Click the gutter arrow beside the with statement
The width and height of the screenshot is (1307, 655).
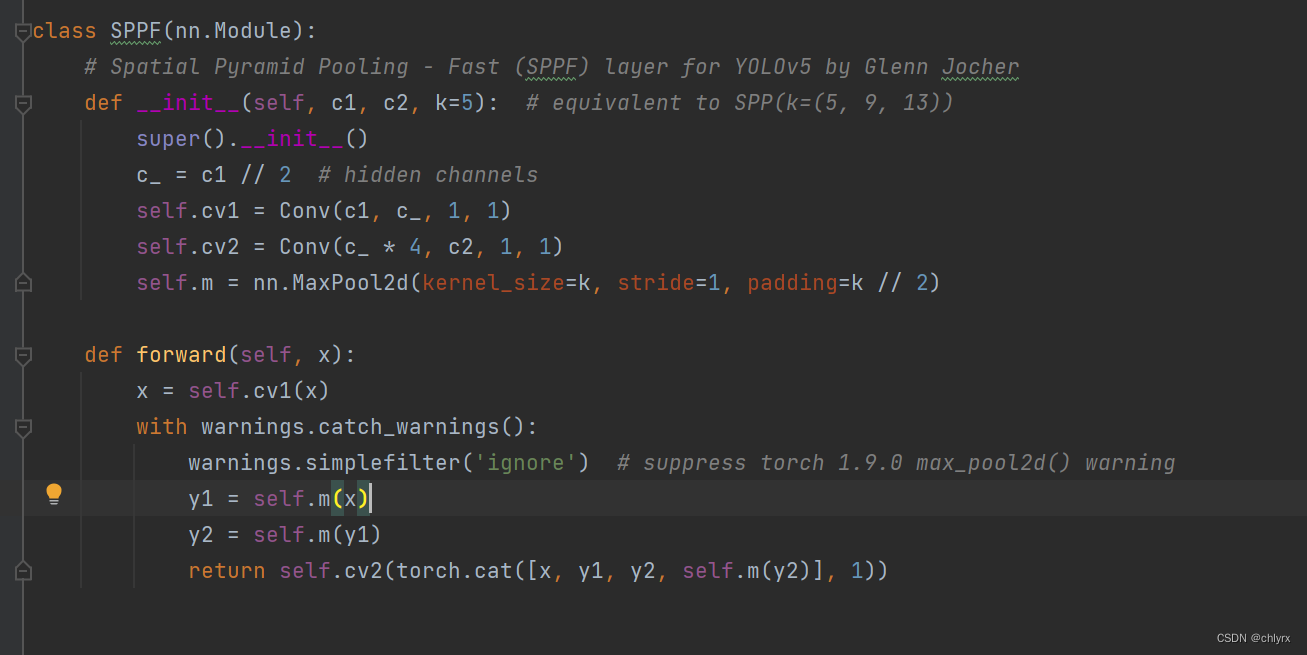(22, 427)
